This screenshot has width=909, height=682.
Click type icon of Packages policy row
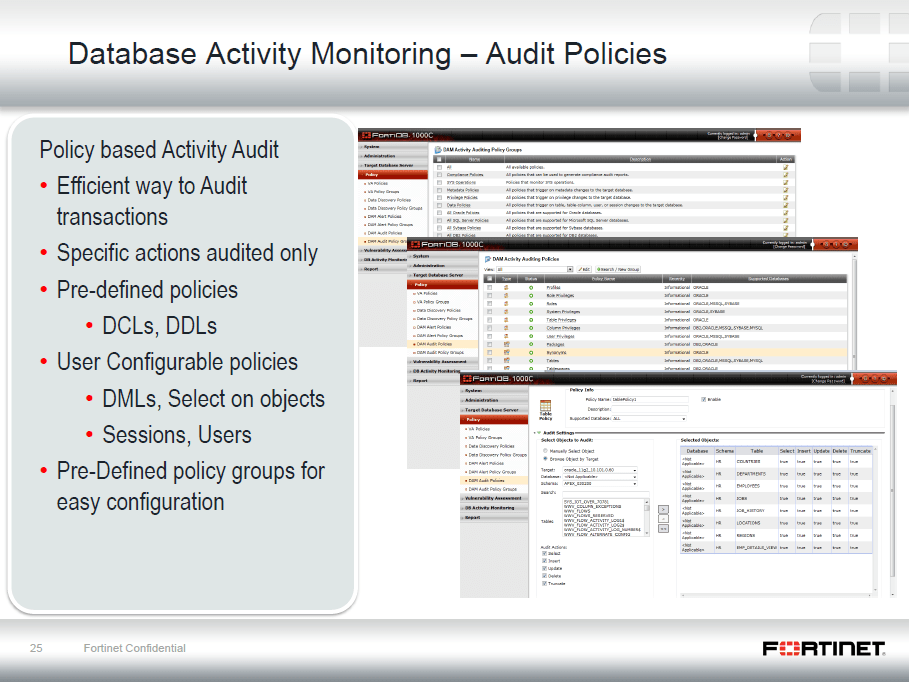(506, 344)
